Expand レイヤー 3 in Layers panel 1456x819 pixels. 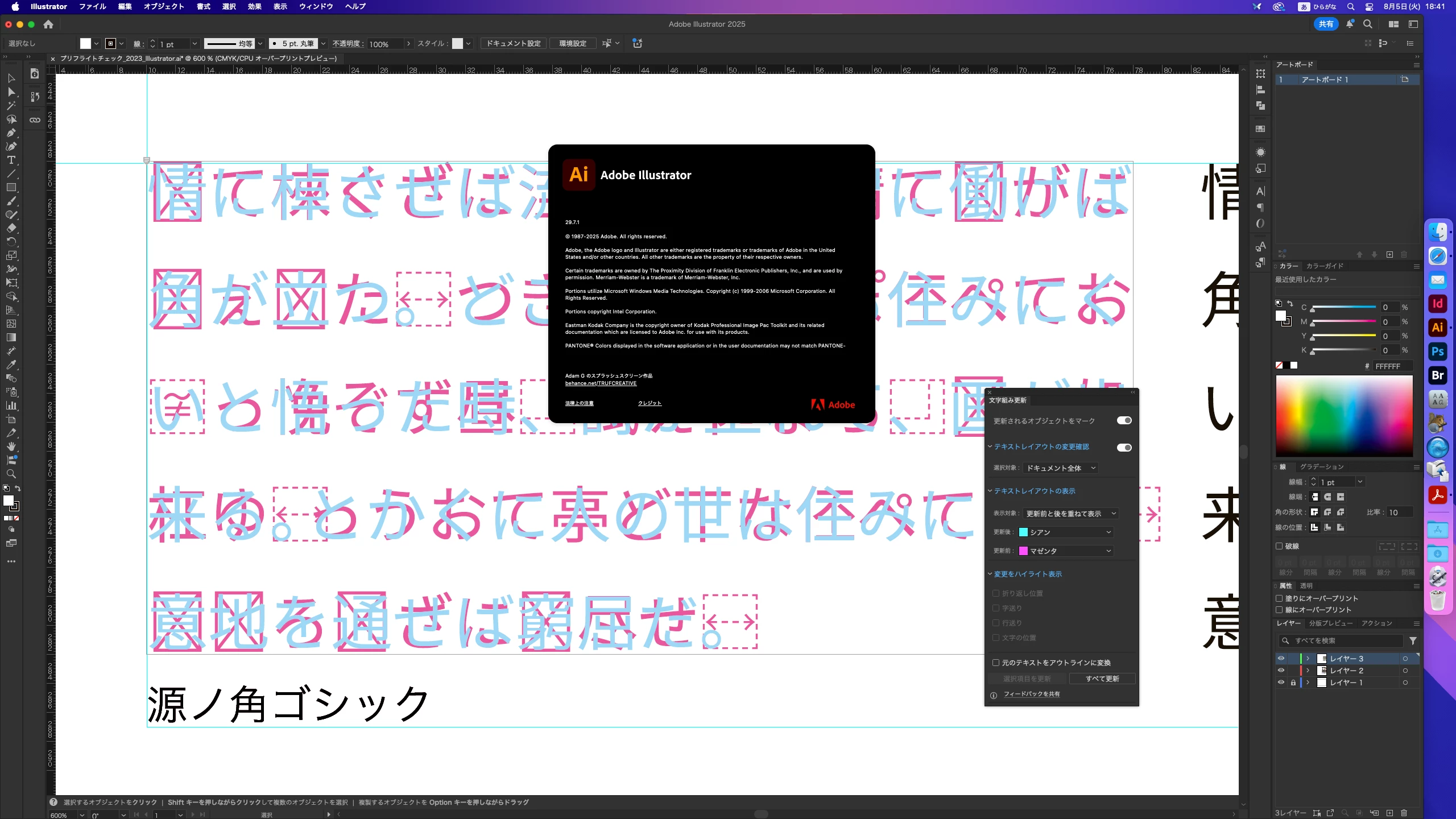(x=1308, y=659)
